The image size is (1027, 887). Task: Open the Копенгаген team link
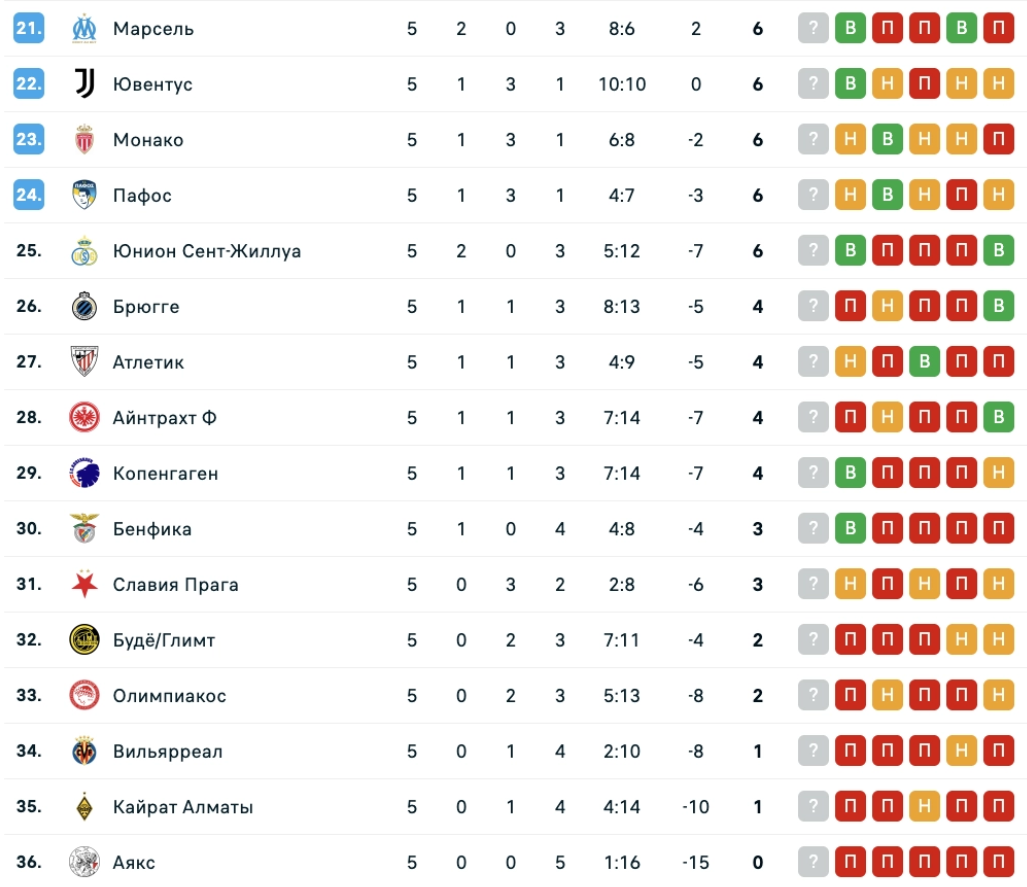(x=165, y=473)
